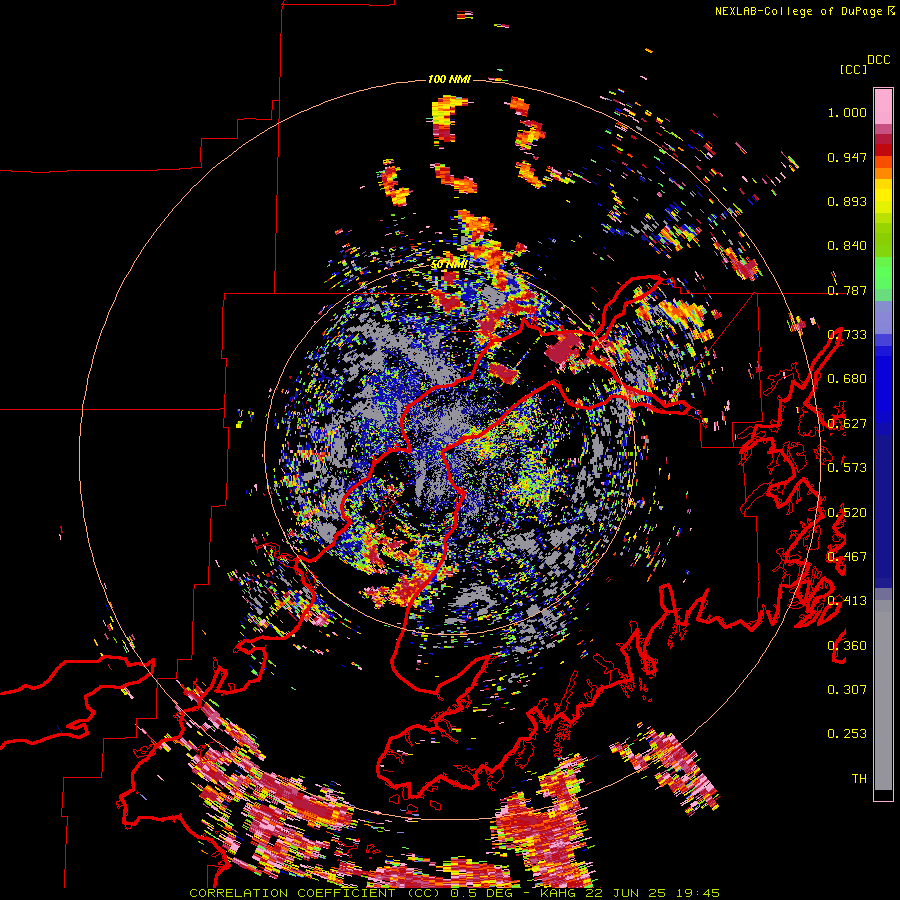Click the CORRELATION COEFFICIENT (CC) footer title
The image size is (900, 900).
point(314,893)
